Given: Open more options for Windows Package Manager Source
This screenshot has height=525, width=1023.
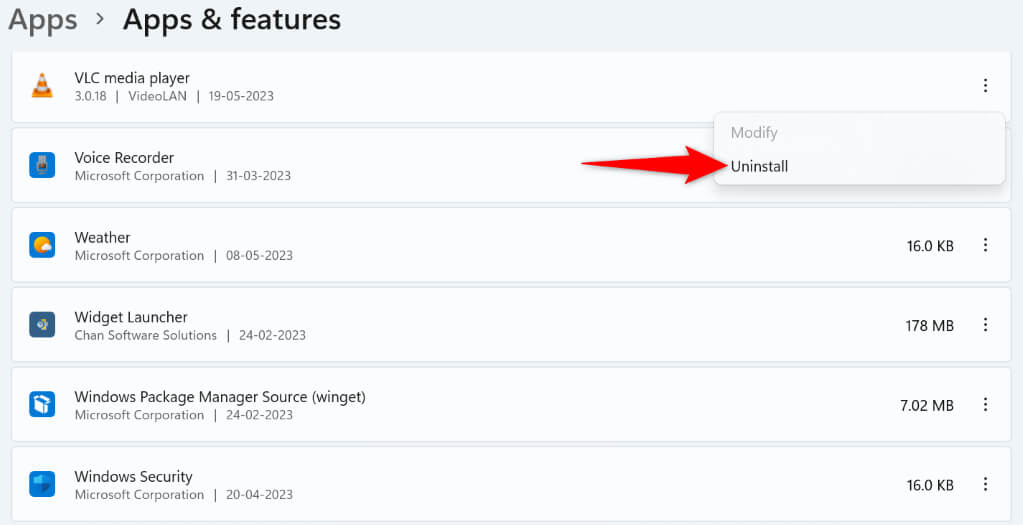Looking at the screenshot, I should click(x=985, y=405).
